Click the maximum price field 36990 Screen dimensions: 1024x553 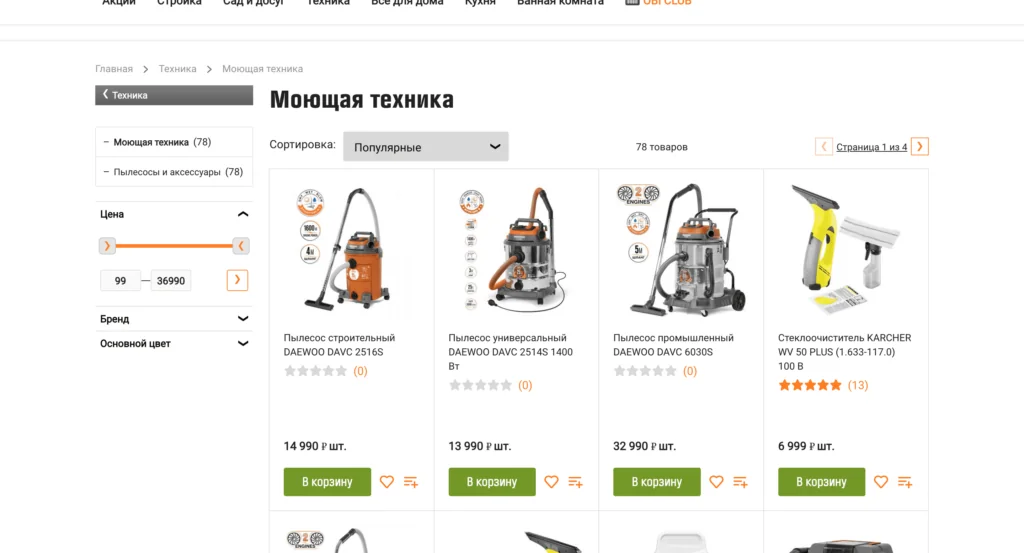pos(170,281)
